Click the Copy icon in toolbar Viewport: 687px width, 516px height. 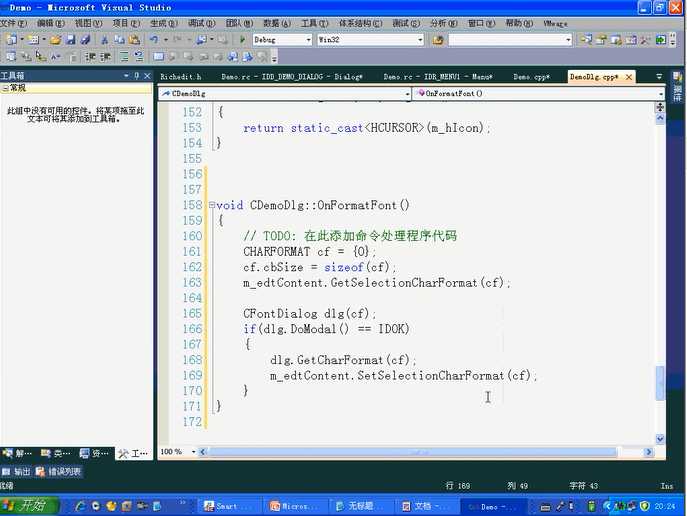tap(119, 40)
